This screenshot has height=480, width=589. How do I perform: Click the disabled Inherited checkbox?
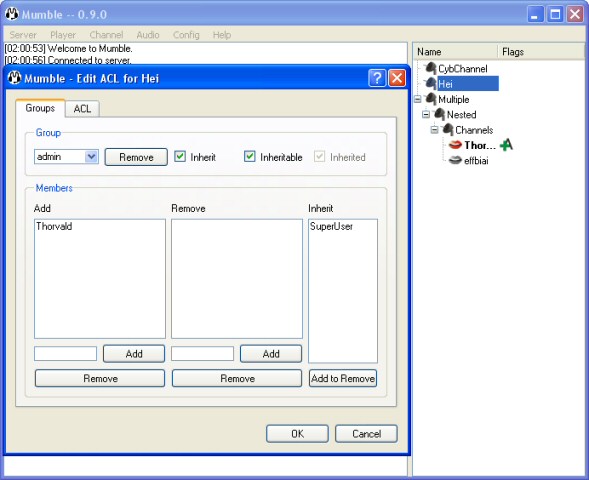pos(320,156)
